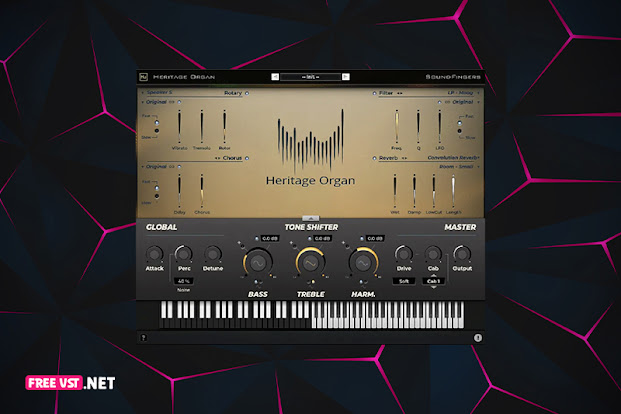Load the next preset with right arrow
The image size is (621, 414).
click(346, 77)
